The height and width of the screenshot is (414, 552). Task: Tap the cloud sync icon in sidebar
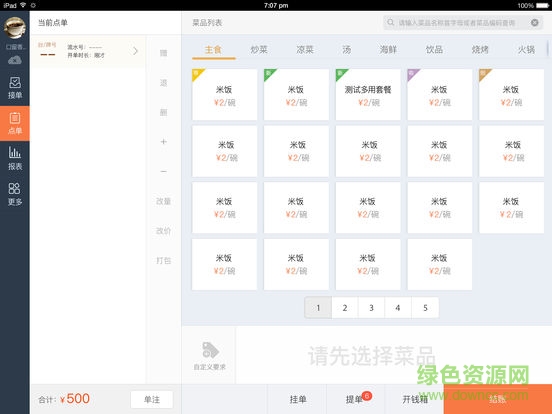15,60
